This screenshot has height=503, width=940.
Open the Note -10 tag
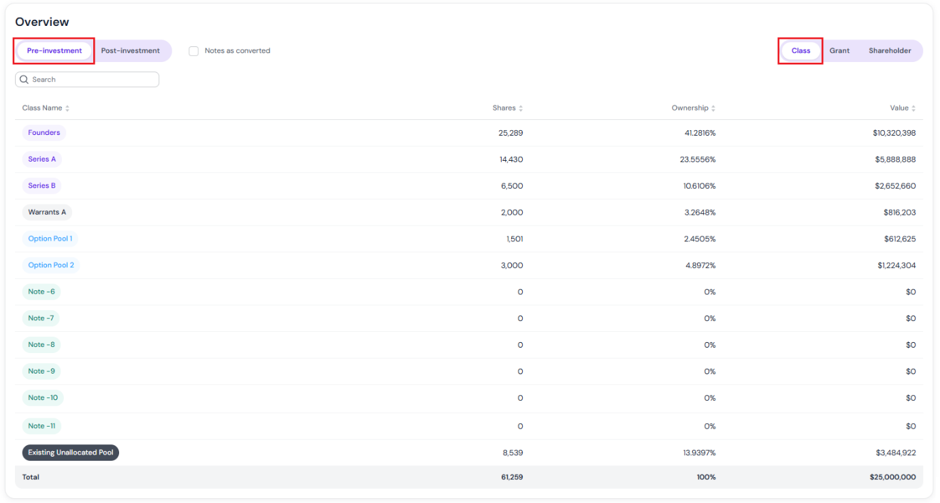43,397
